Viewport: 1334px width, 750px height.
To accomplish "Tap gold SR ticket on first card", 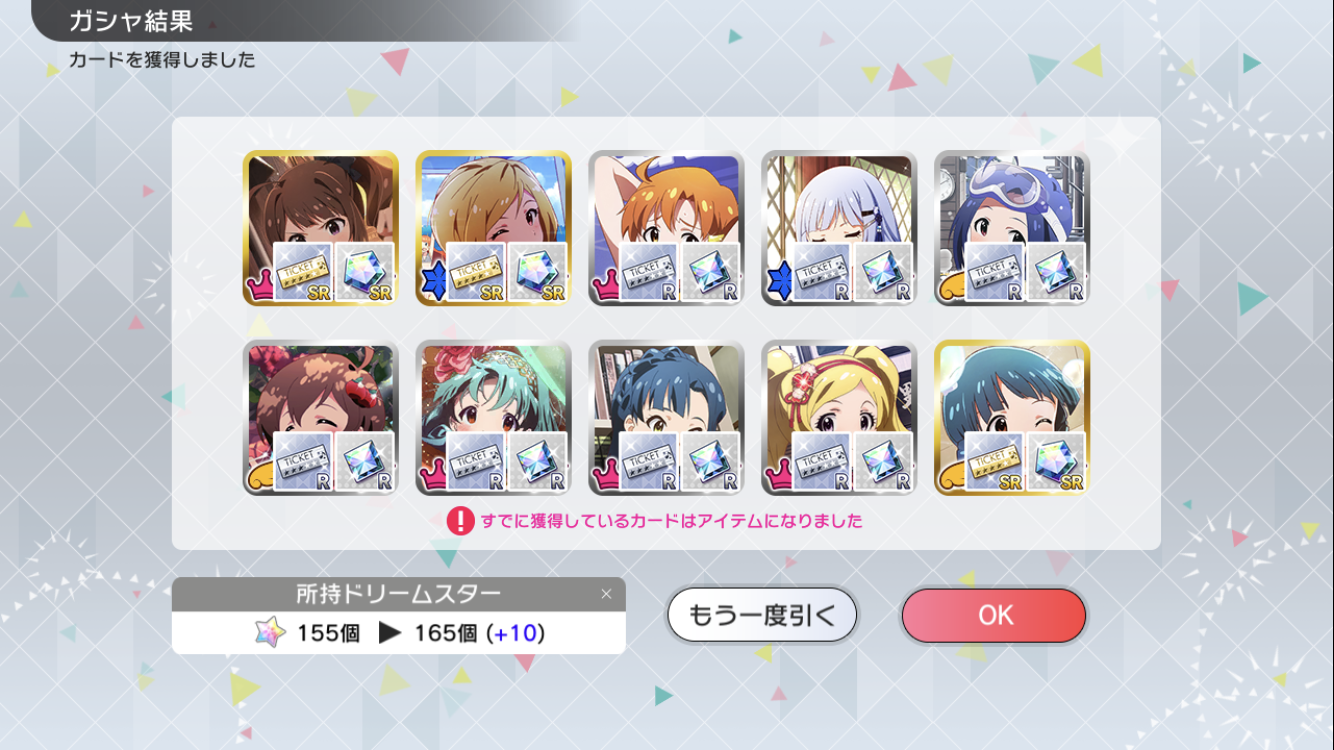I will tap(303, 272).
